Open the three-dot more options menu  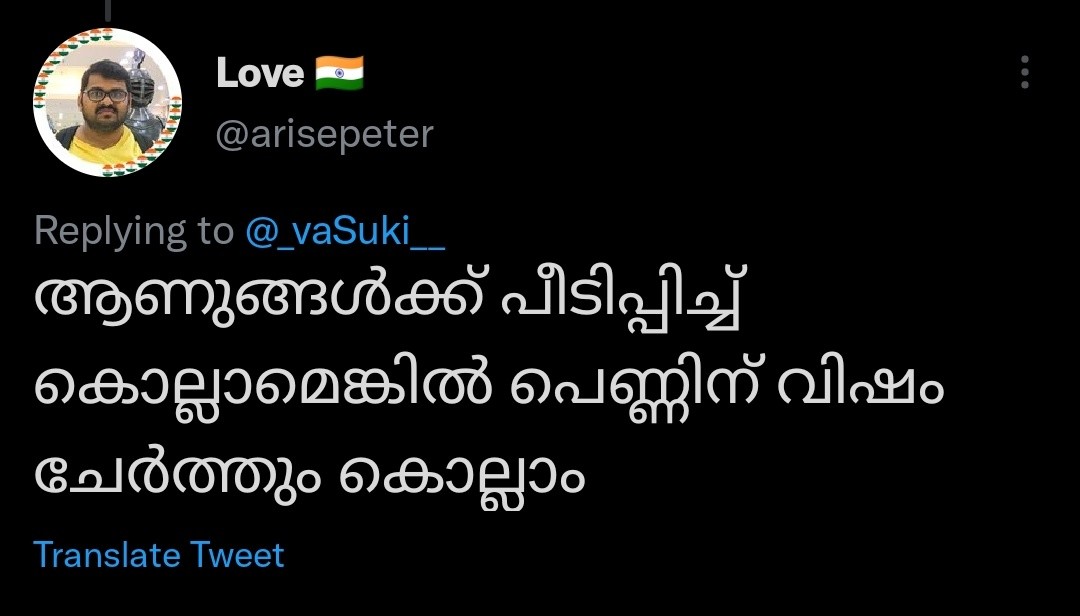click(1024, 73)
